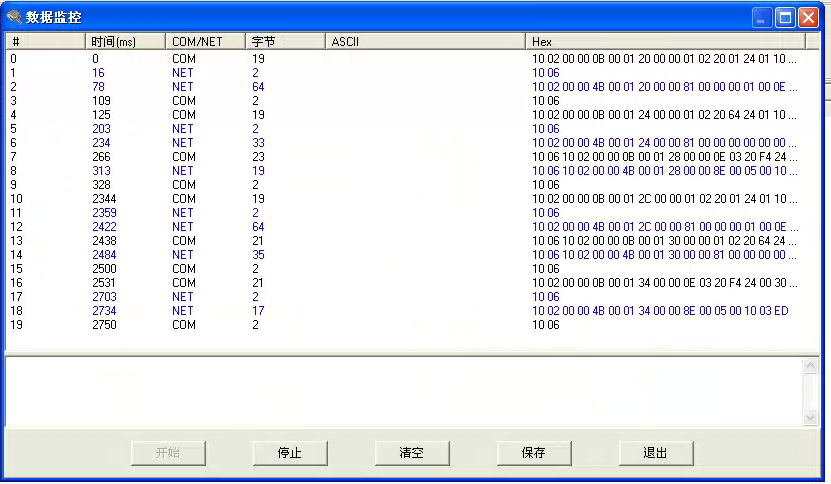Click the 字节 column header
This screenshot has width=831, height=484.
click(285, 42)
